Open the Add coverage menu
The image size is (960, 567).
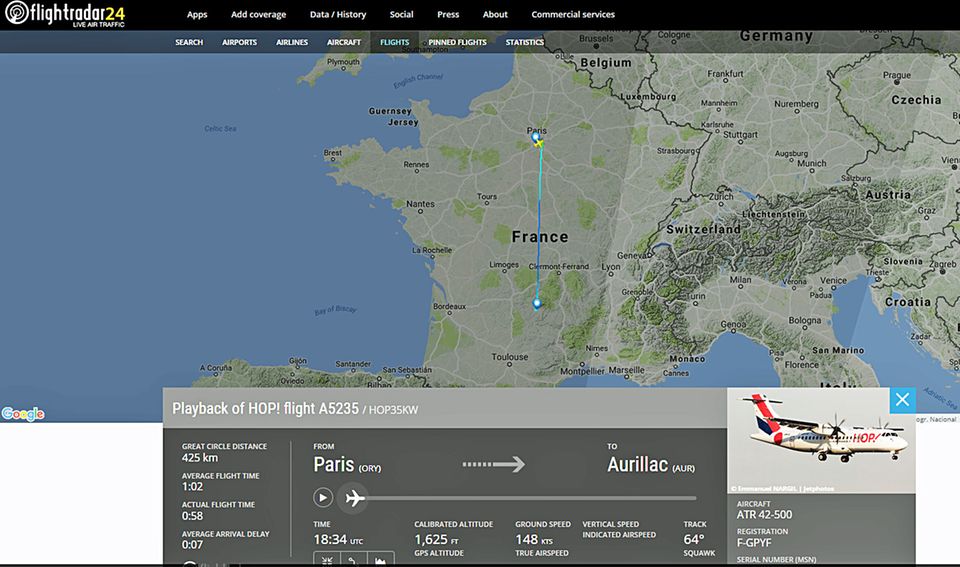(x=258, y=15)
